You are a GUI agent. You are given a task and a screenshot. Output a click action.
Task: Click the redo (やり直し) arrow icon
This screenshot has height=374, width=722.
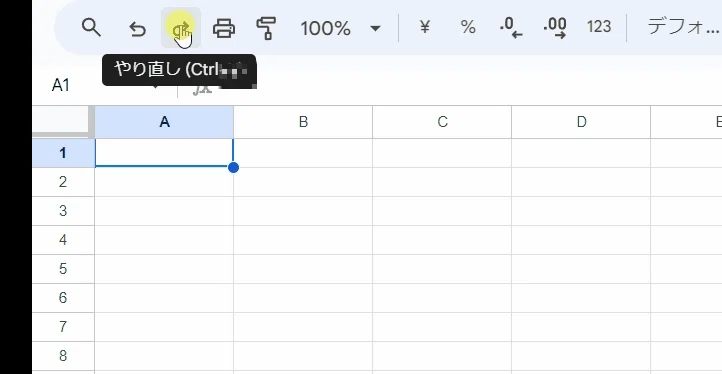pos(181,28)
